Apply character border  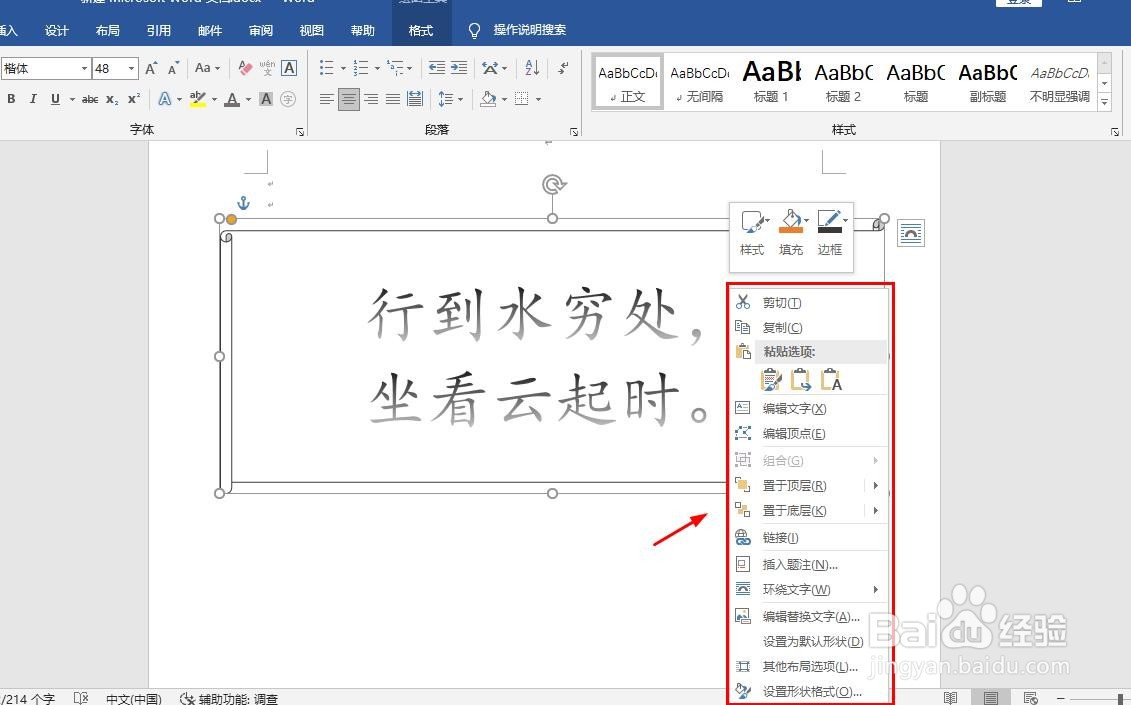289,69
